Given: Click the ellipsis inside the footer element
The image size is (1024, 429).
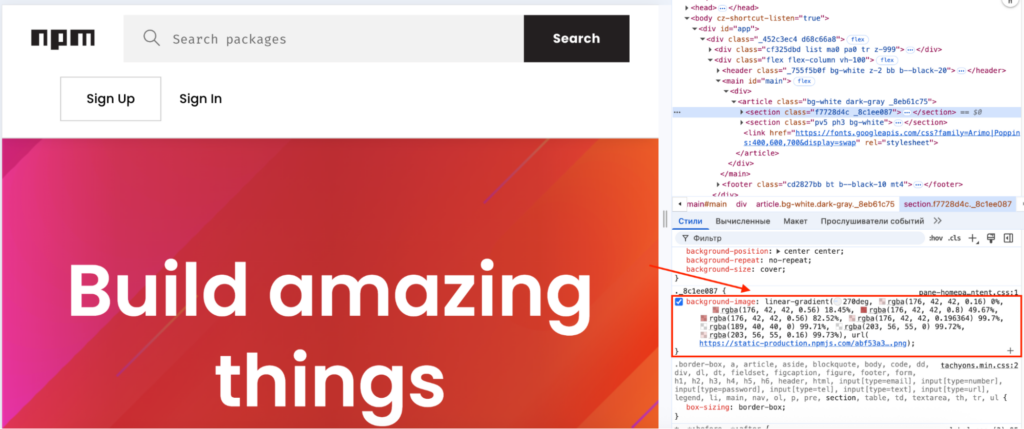Looking at the screenshot, I should 920,185.
